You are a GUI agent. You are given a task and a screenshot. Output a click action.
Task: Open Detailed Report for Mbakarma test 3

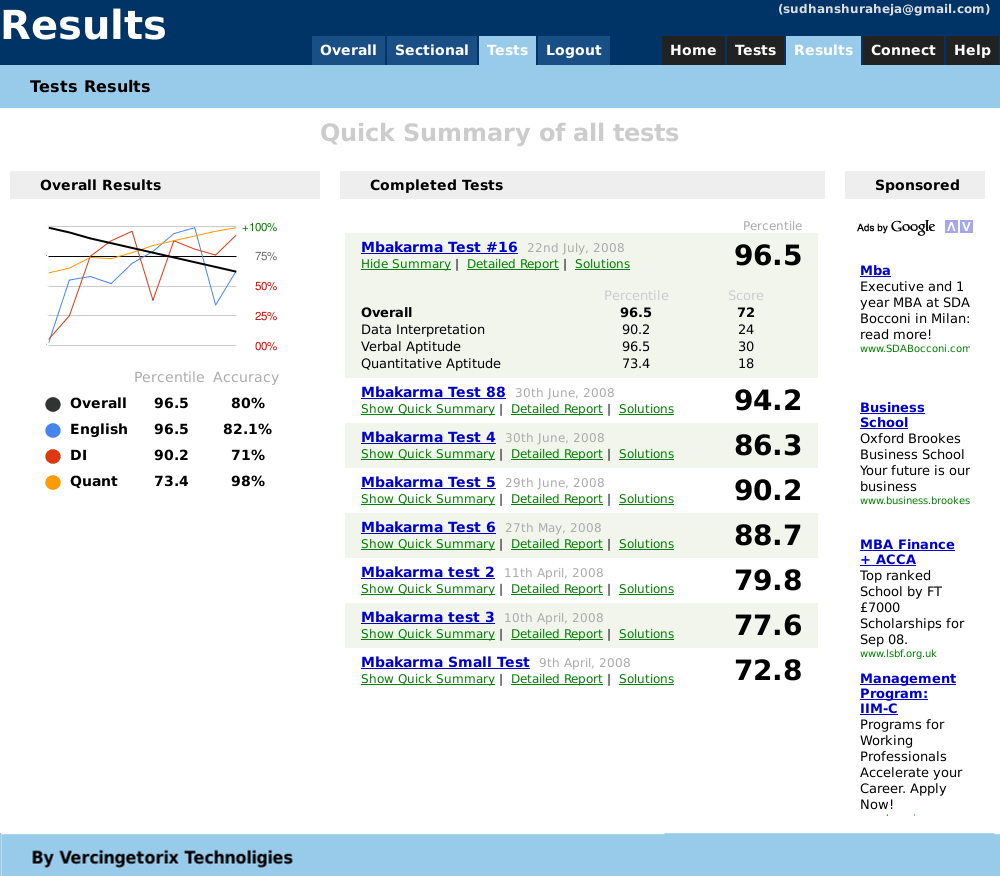(x=557, y=634)
